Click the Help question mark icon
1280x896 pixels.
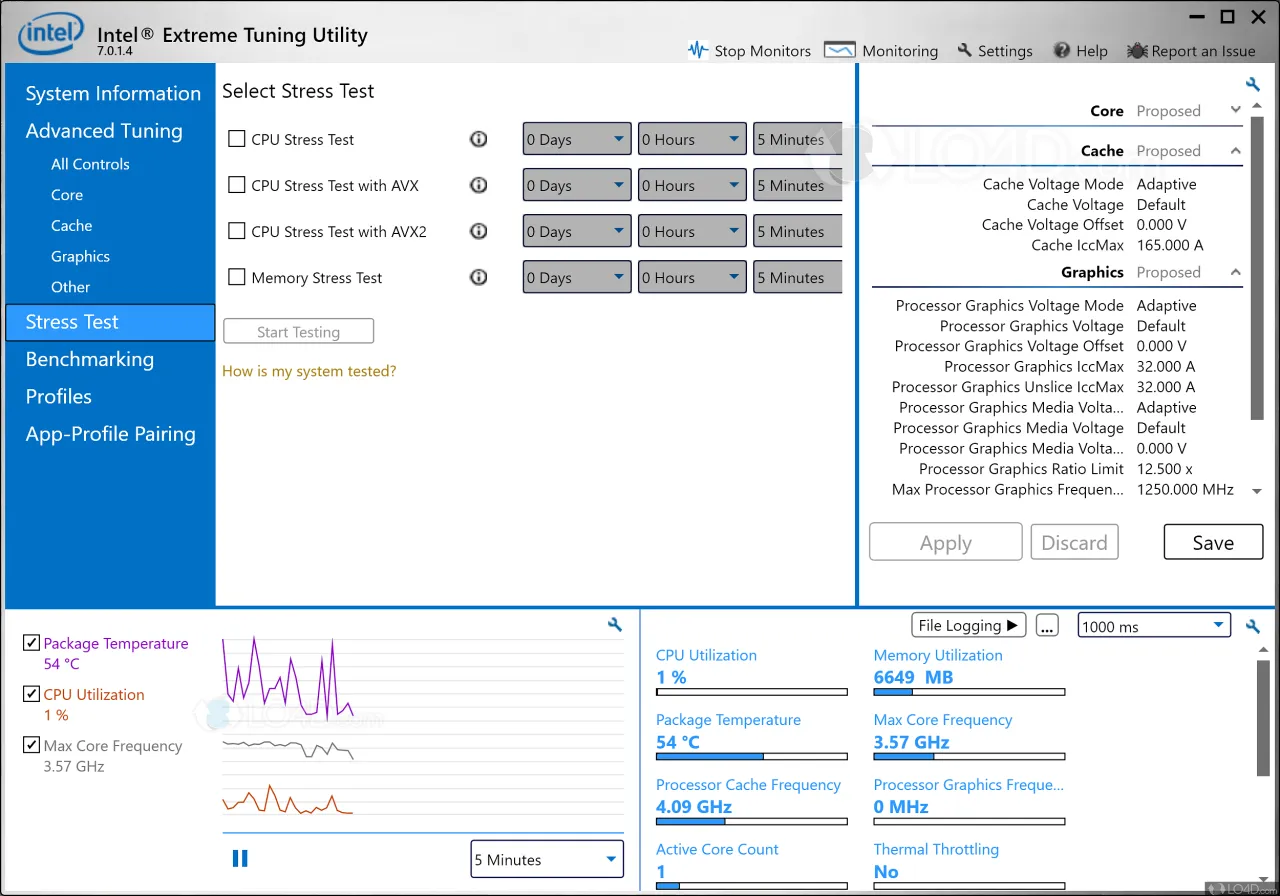1063,50
